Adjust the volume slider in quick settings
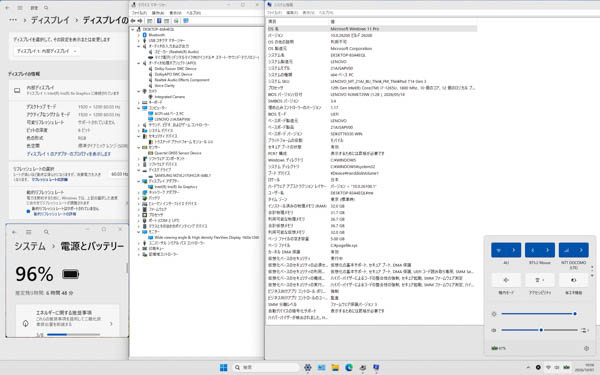The height and width of the screenshot is (375, 600). click(x=539, y=330)
